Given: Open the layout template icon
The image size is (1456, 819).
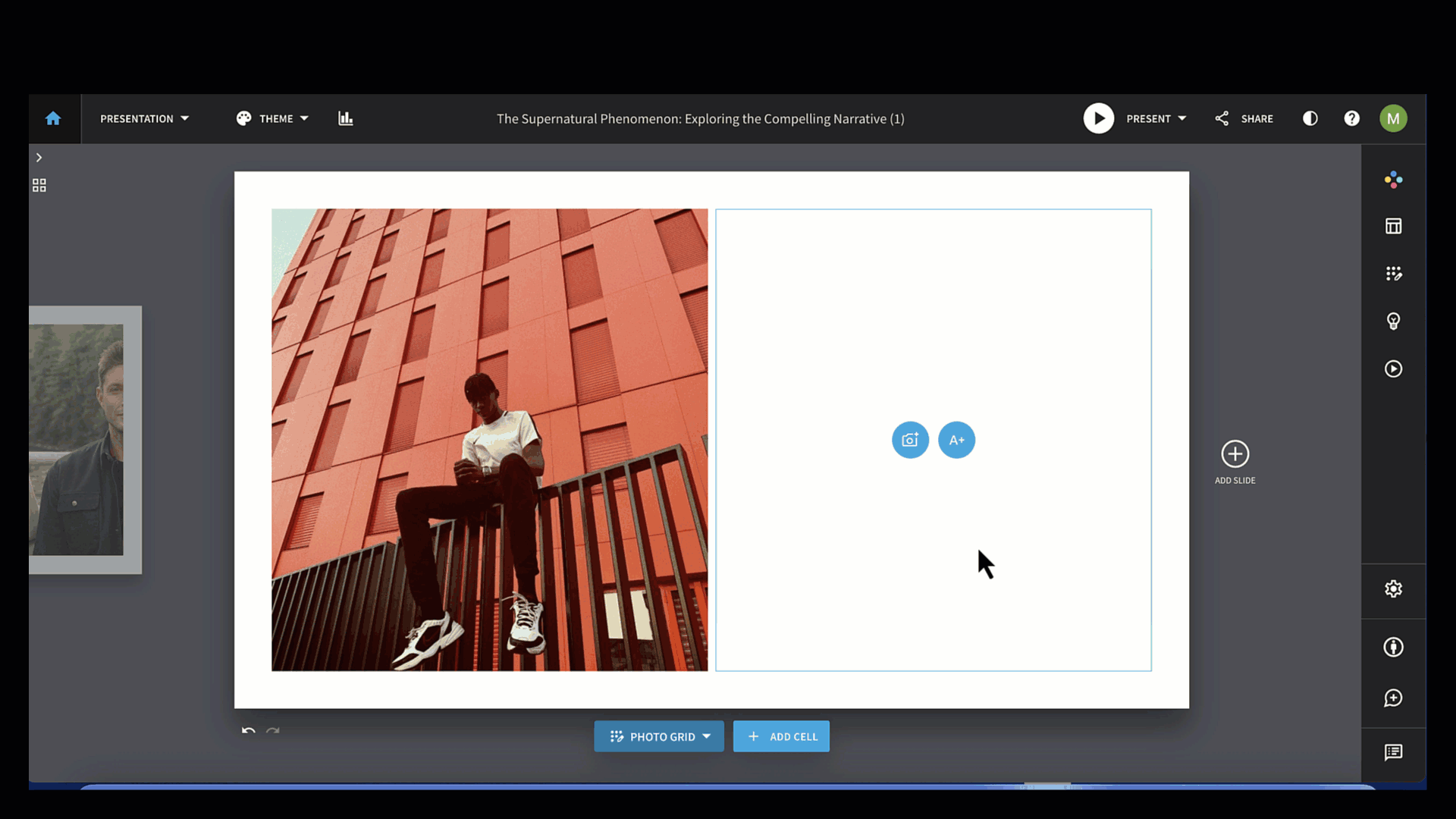Looking at the screenshot, I should click(1393, 226).
